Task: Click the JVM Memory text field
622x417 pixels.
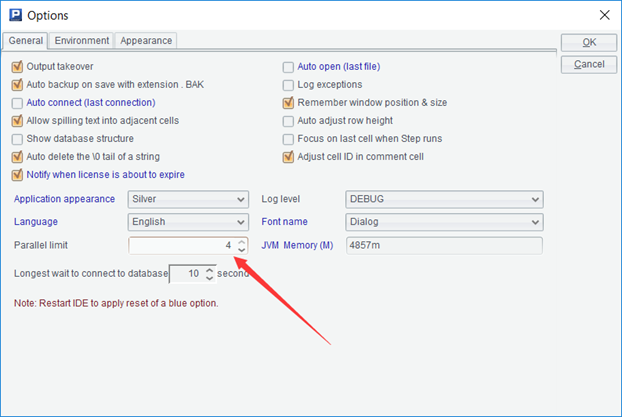Action: (x=443, y=246)
